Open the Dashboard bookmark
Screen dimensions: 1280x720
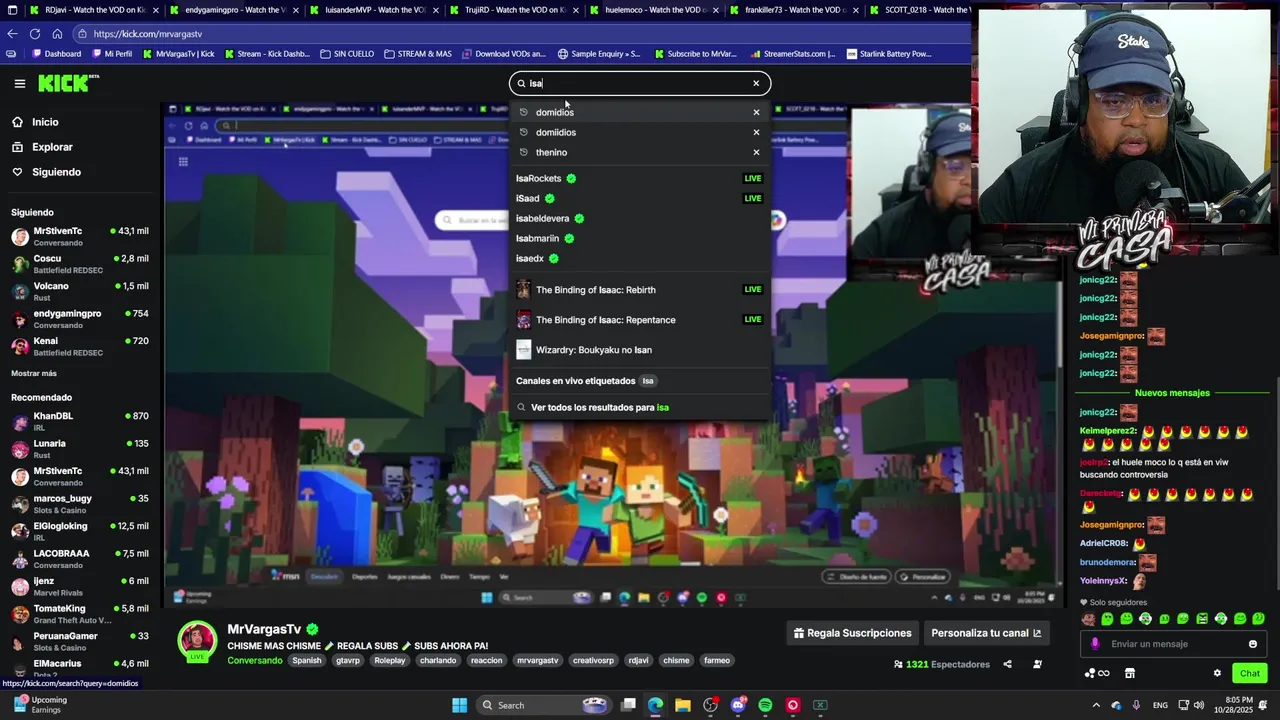56,54
